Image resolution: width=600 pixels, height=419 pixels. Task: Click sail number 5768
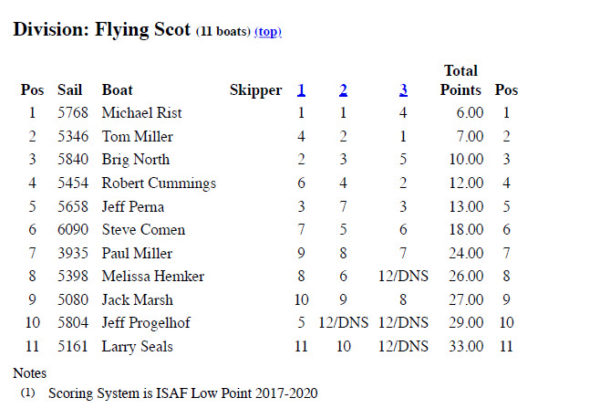pos(74,113)
